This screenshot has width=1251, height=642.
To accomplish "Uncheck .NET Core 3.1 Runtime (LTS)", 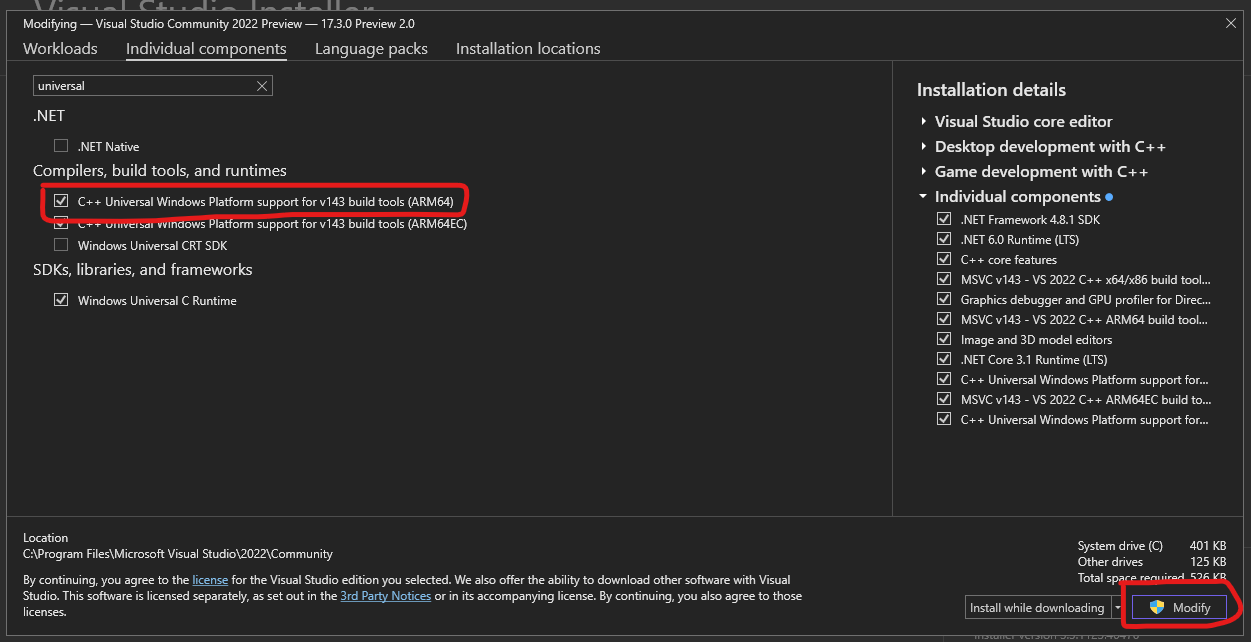I will (x=943, y=359).
